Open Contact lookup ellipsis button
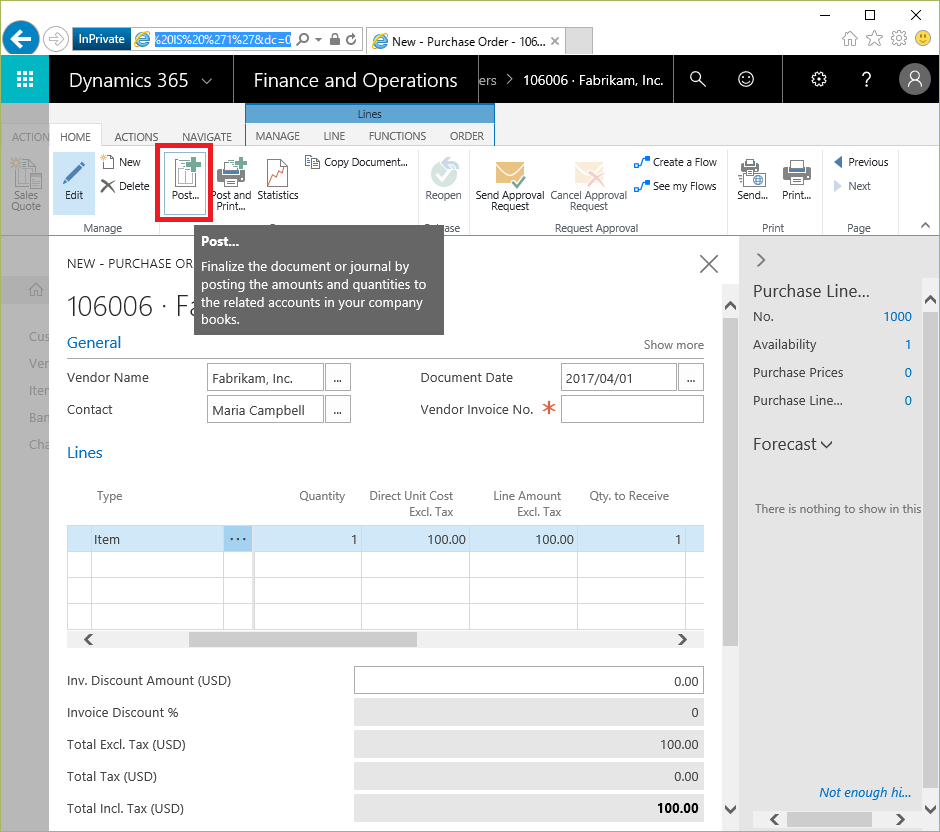 pyautogui.click(x=338, y=410)
